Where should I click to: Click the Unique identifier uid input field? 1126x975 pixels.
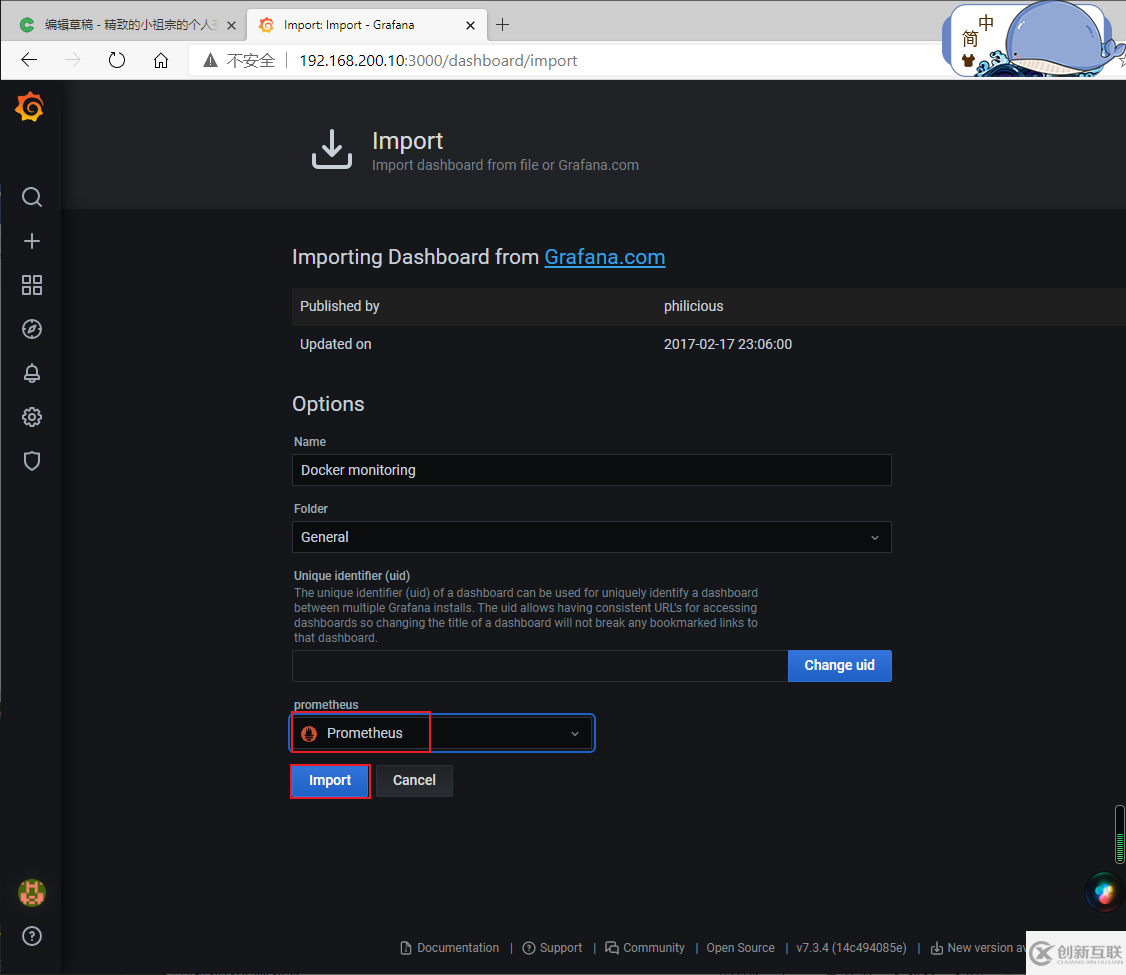[540, 666]
